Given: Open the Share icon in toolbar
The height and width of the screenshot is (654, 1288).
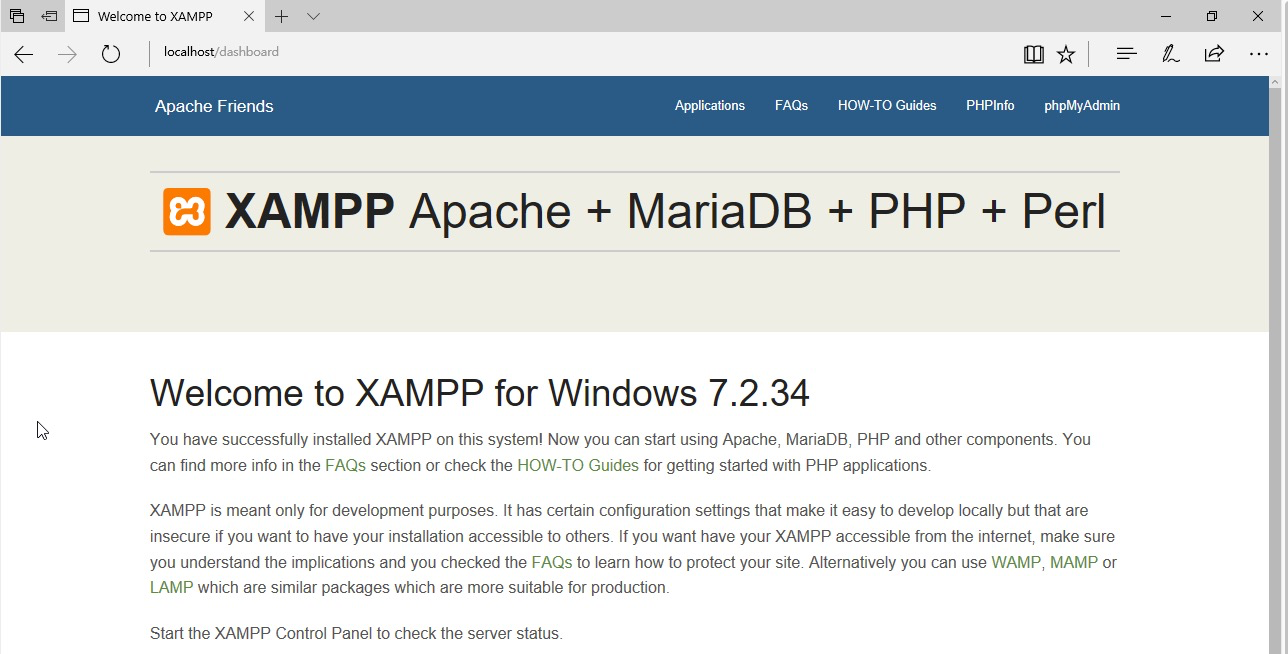Looking at the screenshot, I should 1214,54.
